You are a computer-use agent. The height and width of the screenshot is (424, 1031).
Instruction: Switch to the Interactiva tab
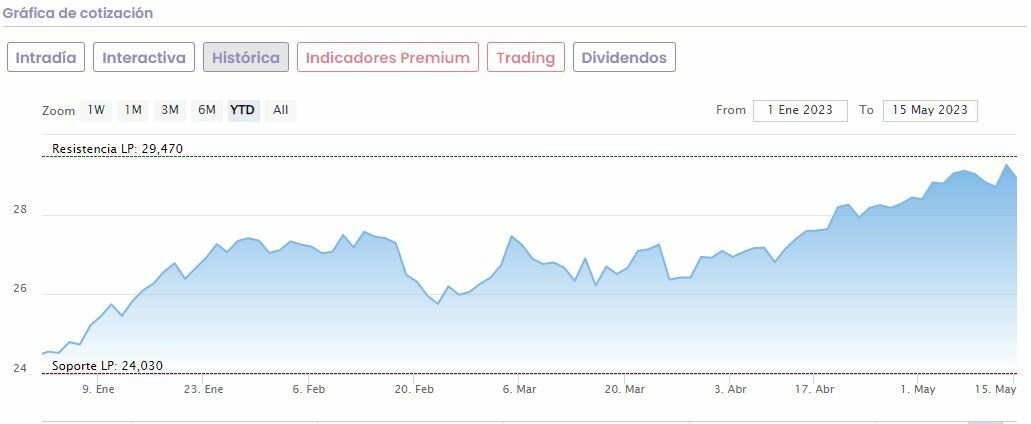(144, 57)
